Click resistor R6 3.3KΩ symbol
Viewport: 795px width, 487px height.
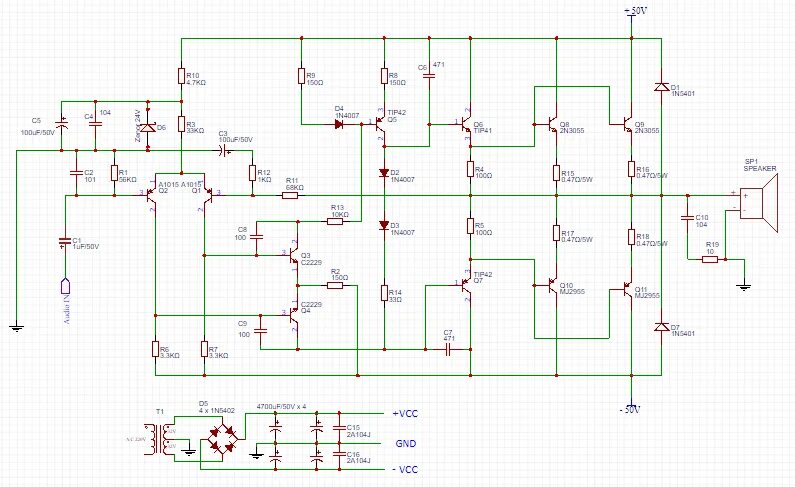click(x=155, y=349)
